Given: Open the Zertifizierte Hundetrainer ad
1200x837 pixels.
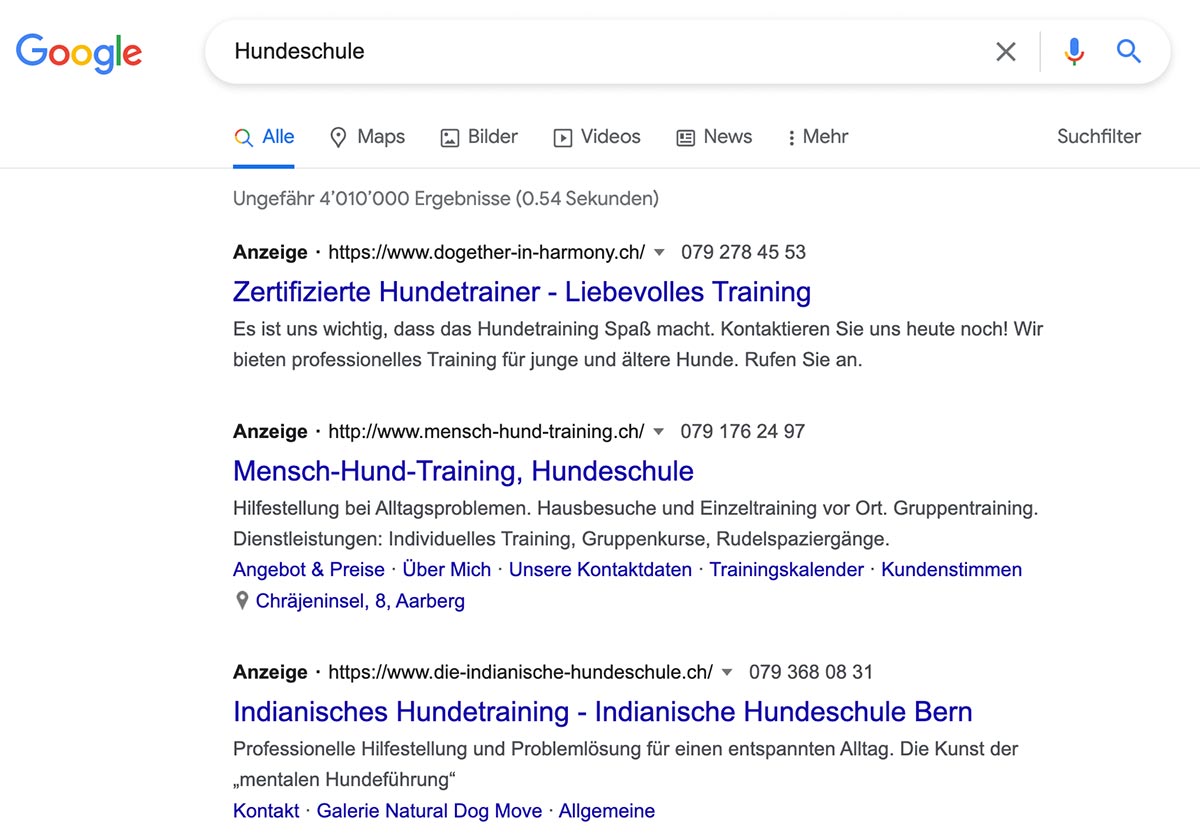Looking at the screenshot, I should click(521, 292).
